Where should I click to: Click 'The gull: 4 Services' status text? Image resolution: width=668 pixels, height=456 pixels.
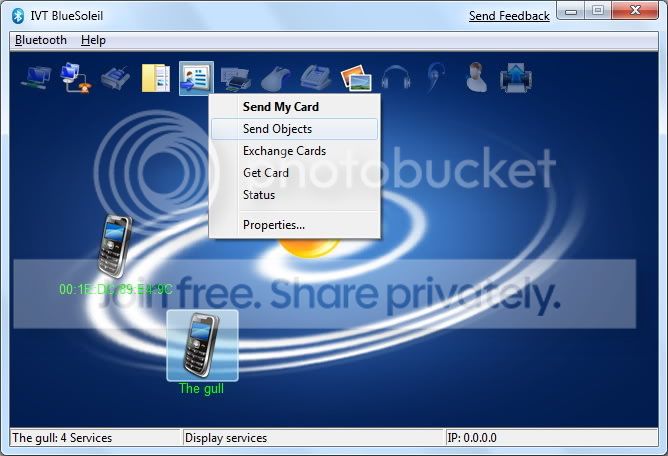pyautogui.click(x=62, y=438)
